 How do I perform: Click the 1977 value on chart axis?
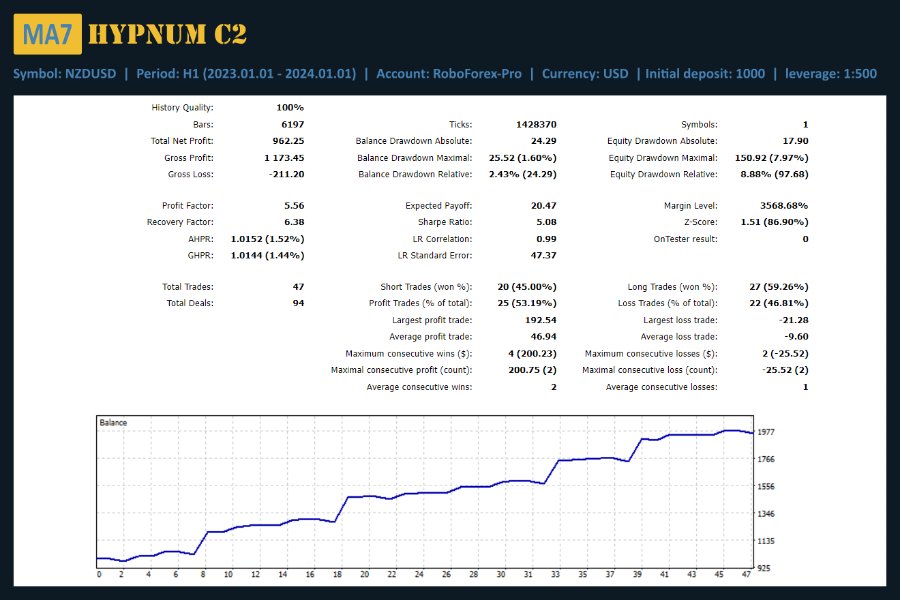pos(766,432)
